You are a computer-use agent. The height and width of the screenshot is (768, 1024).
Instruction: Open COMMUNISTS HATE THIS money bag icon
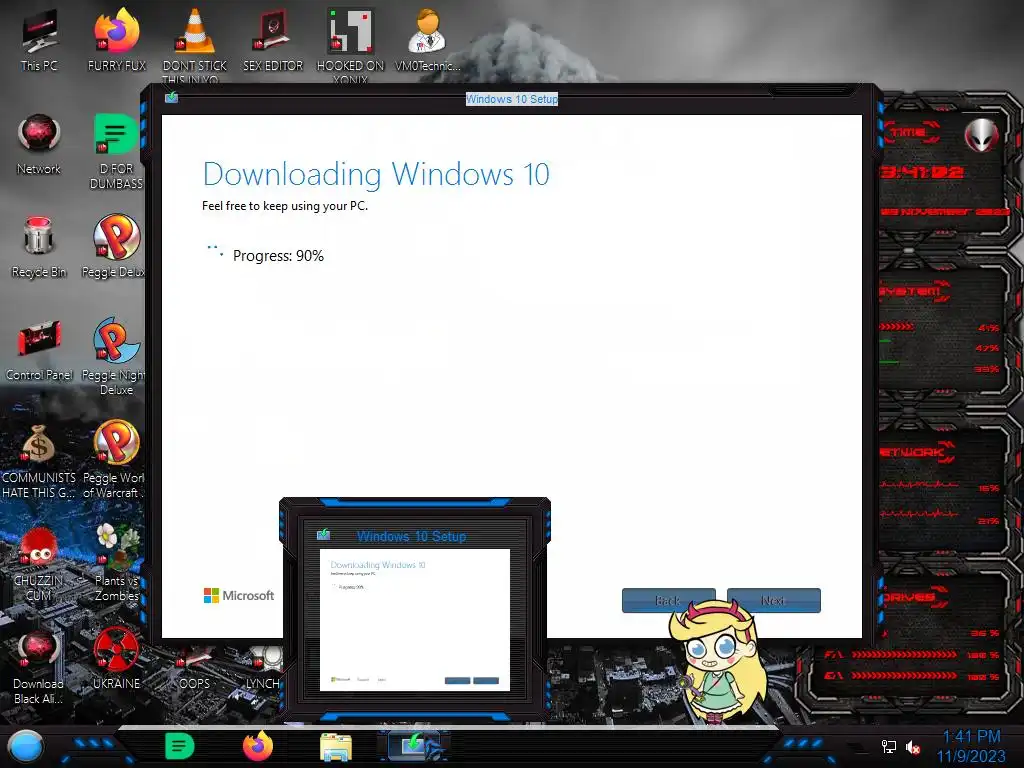[39, 460]
